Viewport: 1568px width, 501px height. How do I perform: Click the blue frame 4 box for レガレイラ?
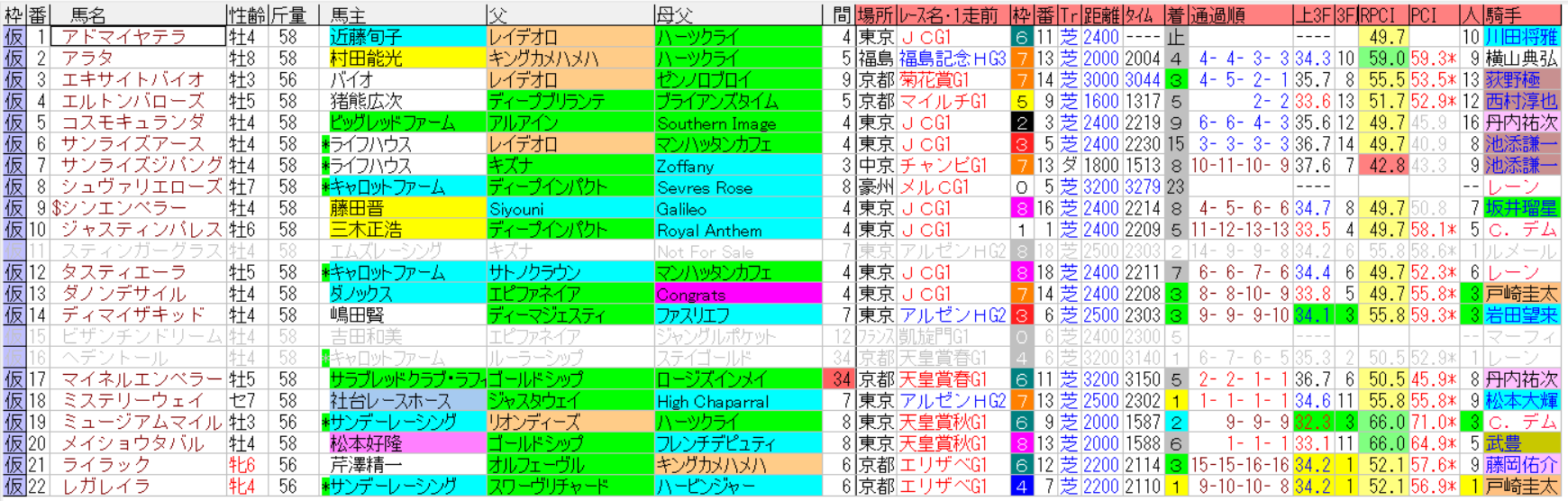click(1021, 486)
